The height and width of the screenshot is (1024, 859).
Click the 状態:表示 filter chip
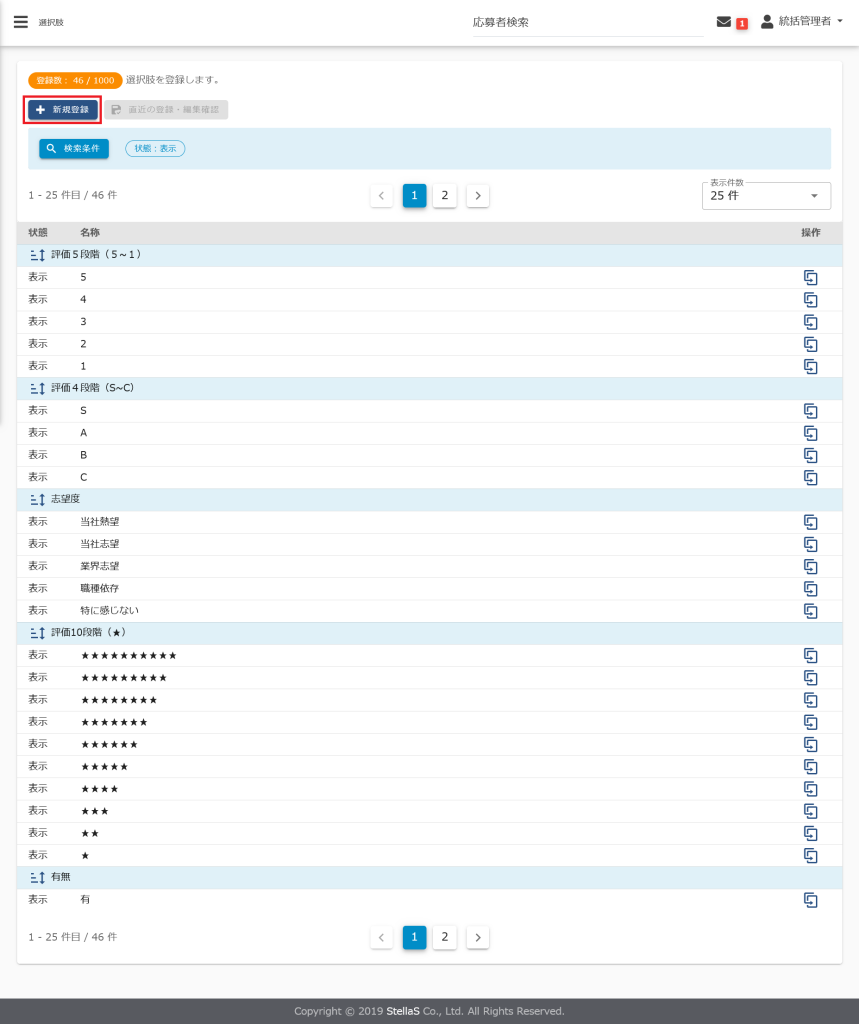(x=155, y=149)
